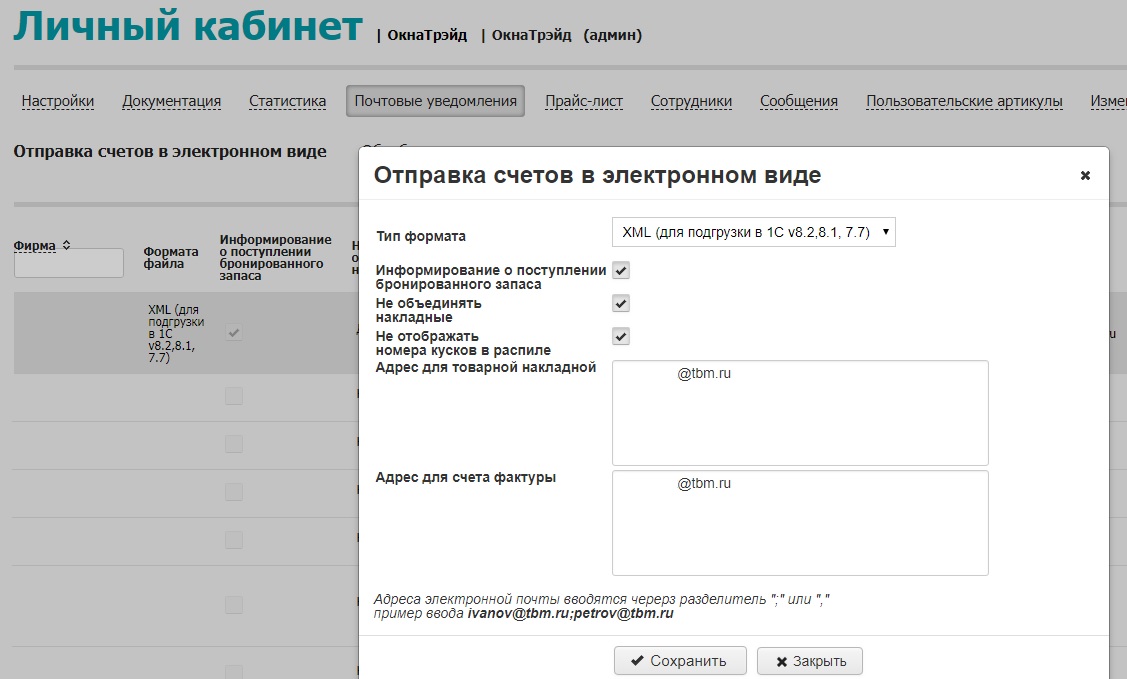Select the Почтовые уведомления tab
1127x679 pixels.
tap(435, 101)
